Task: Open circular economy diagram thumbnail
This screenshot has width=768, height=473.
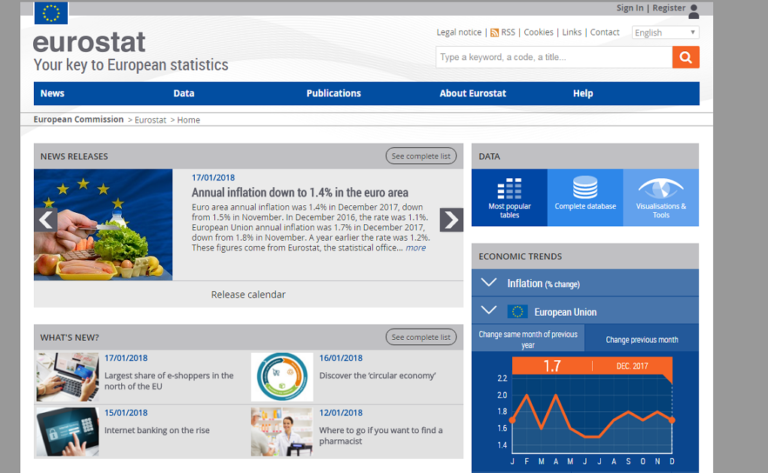Action: [x=282, y=377]
